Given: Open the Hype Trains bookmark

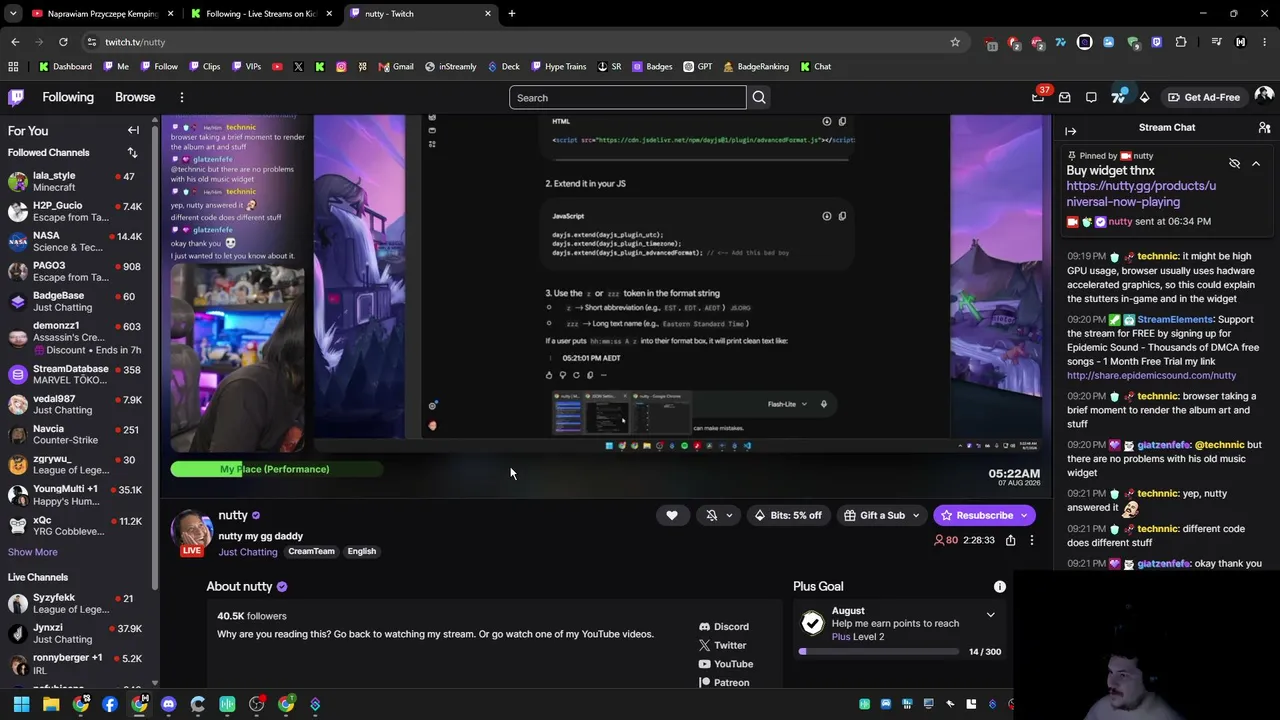Looking at the screenshot, I should (559, 67).
